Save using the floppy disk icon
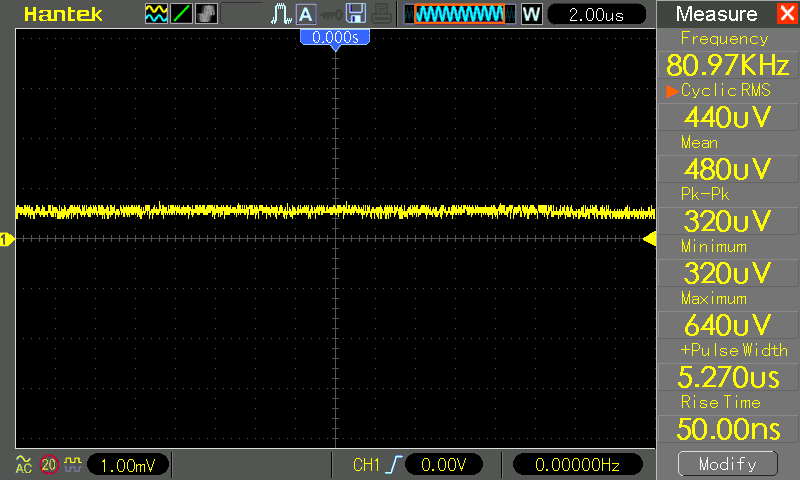 pyautogui.click(x=356, y=14)
